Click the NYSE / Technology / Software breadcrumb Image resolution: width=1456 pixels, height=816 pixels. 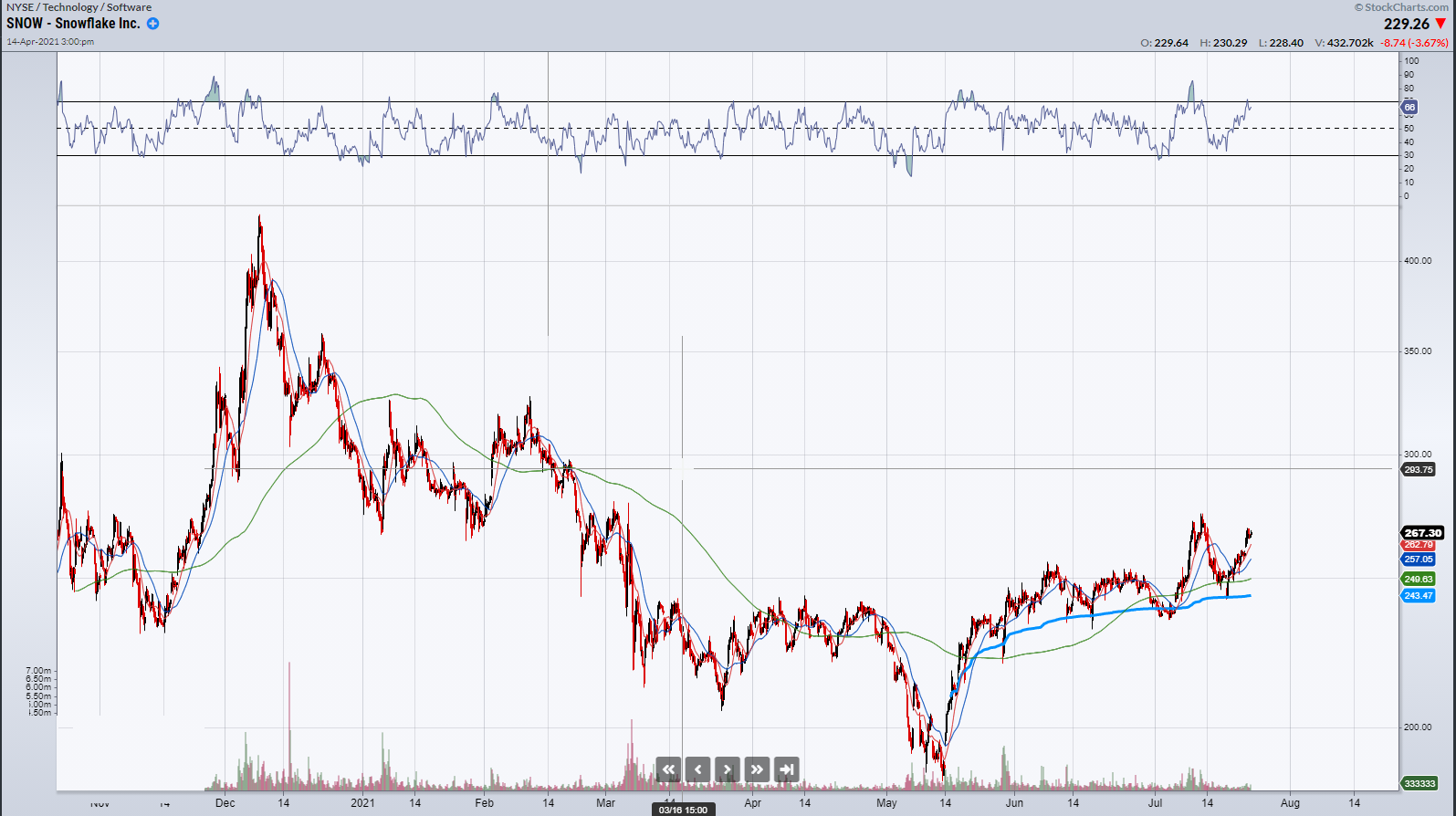pyautogui.click(x=79, y=7)
